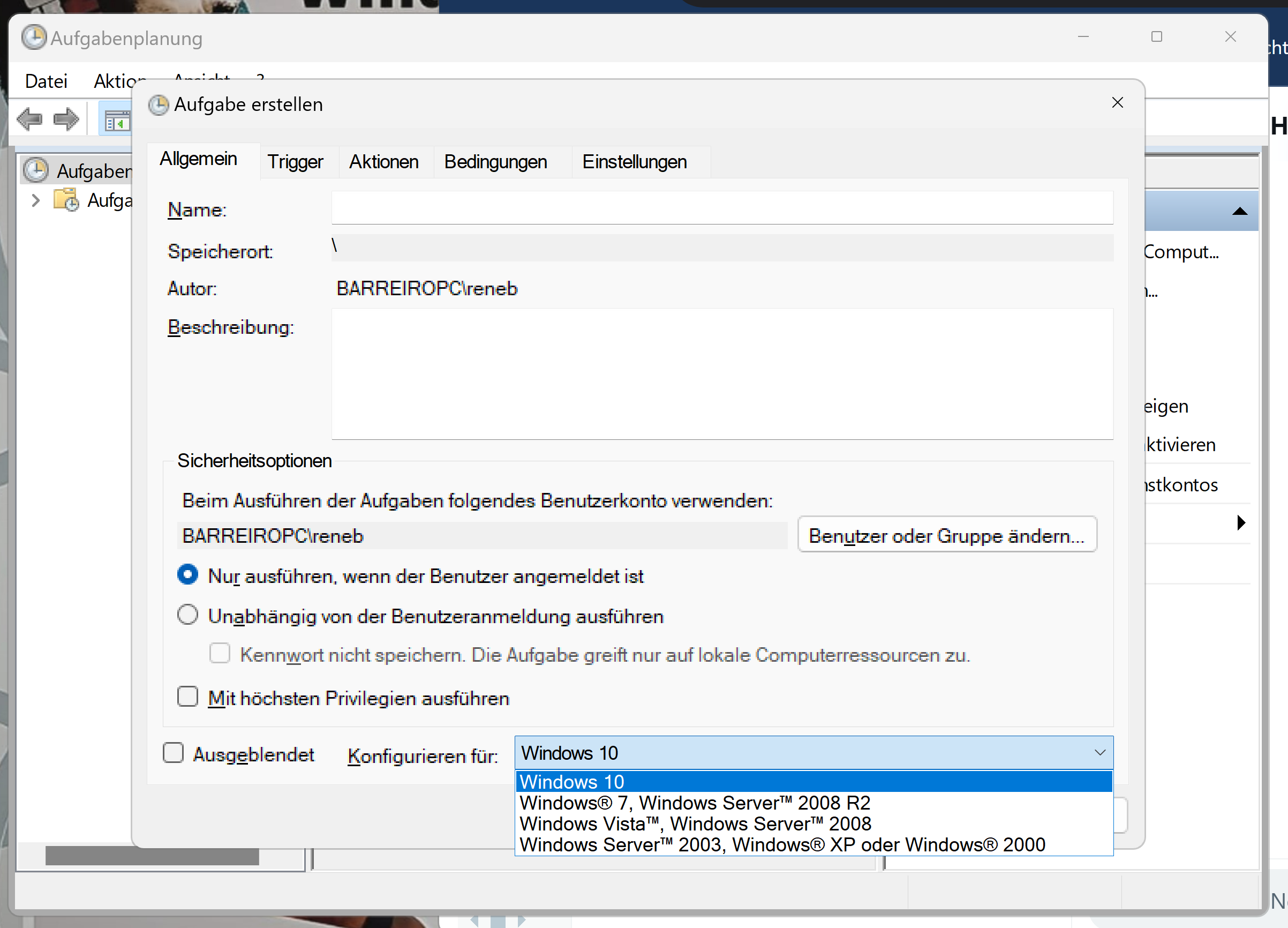Switch to the Trigger tab
The width and height of the screenshot is (1288, 928).
point(295,162)
